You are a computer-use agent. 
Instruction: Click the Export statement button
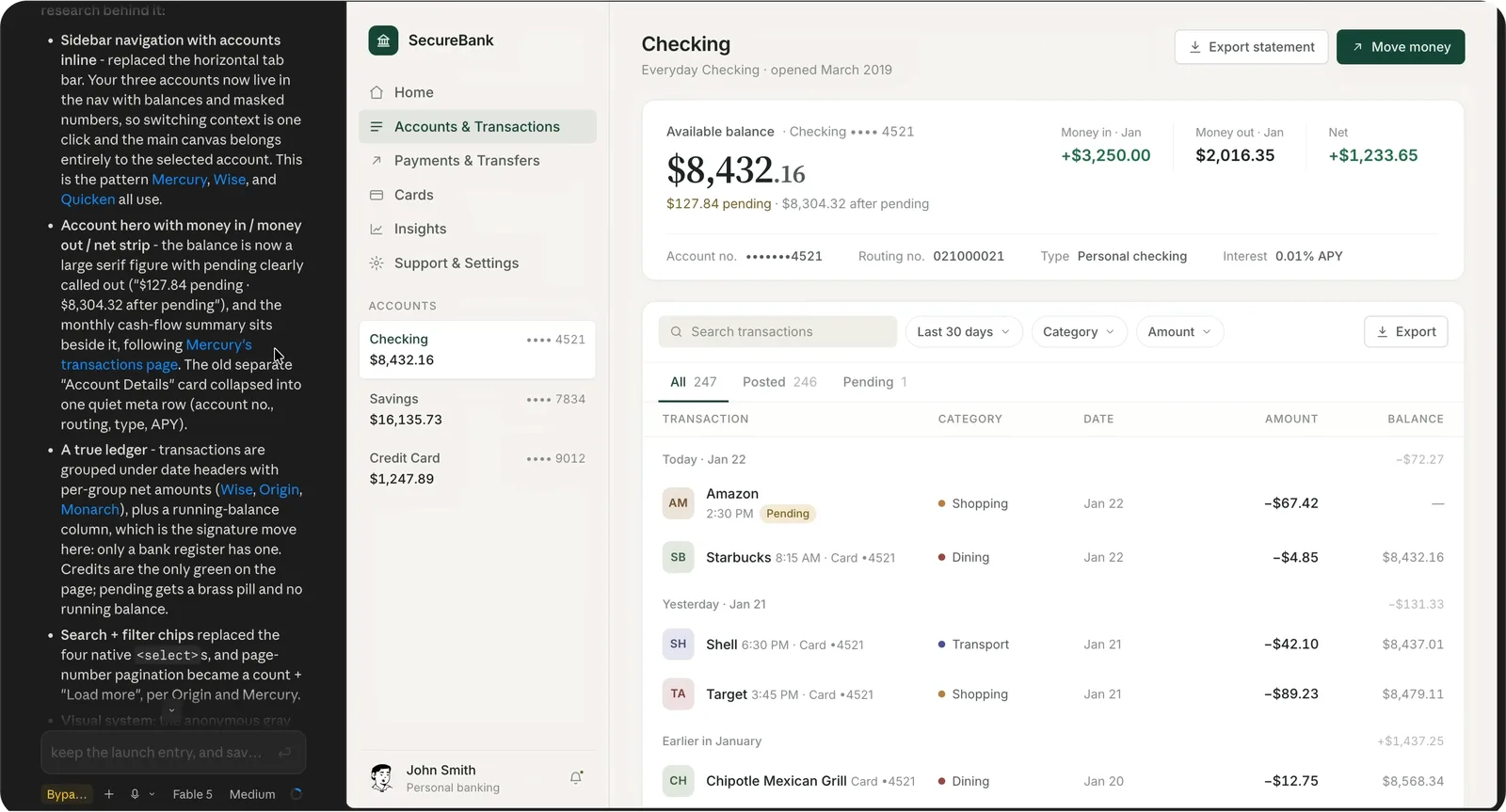(x=1251, y=47)
